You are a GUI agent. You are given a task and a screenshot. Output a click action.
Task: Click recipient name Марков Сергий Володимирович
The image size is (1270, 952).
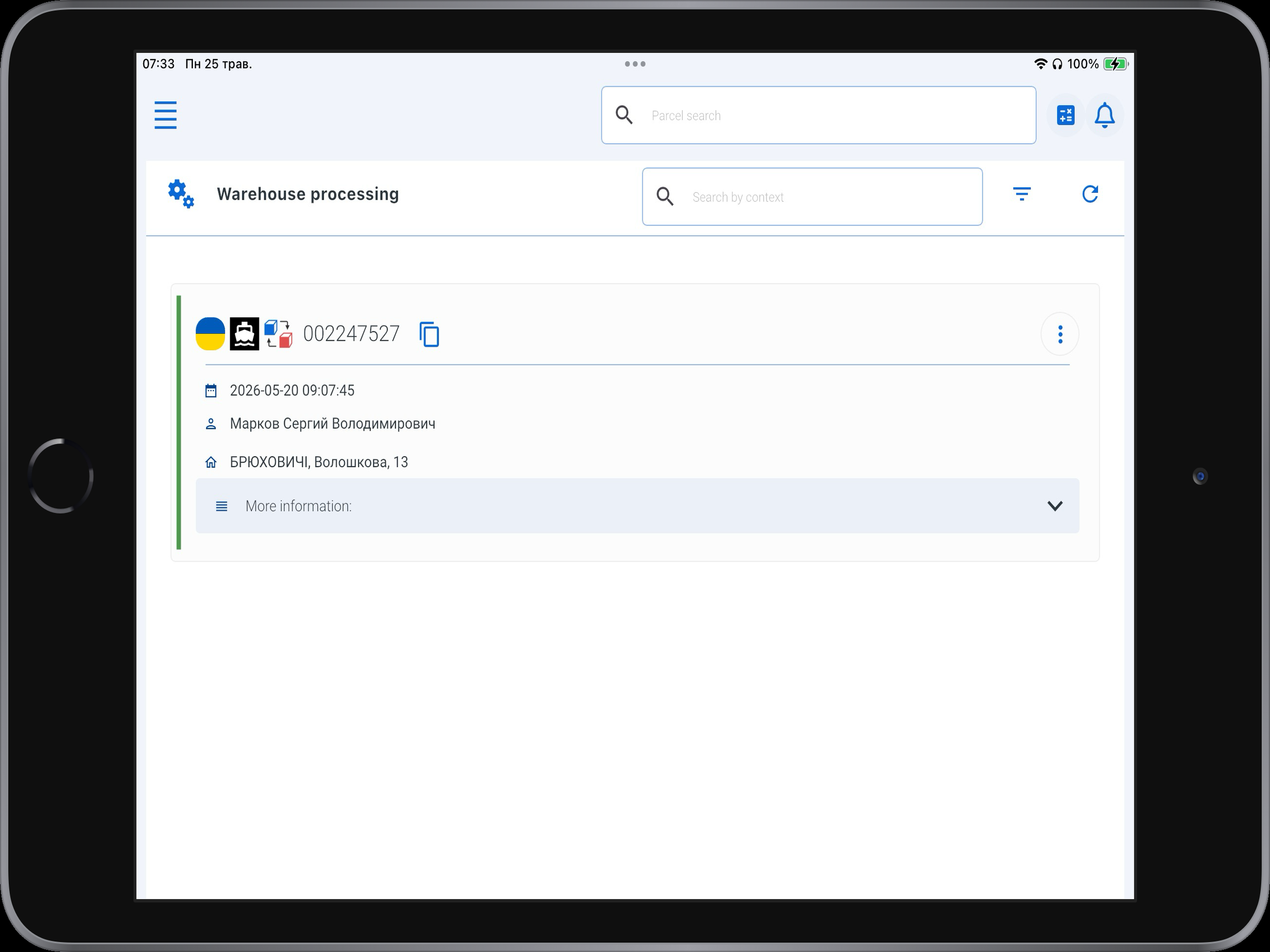coord(332,424)
